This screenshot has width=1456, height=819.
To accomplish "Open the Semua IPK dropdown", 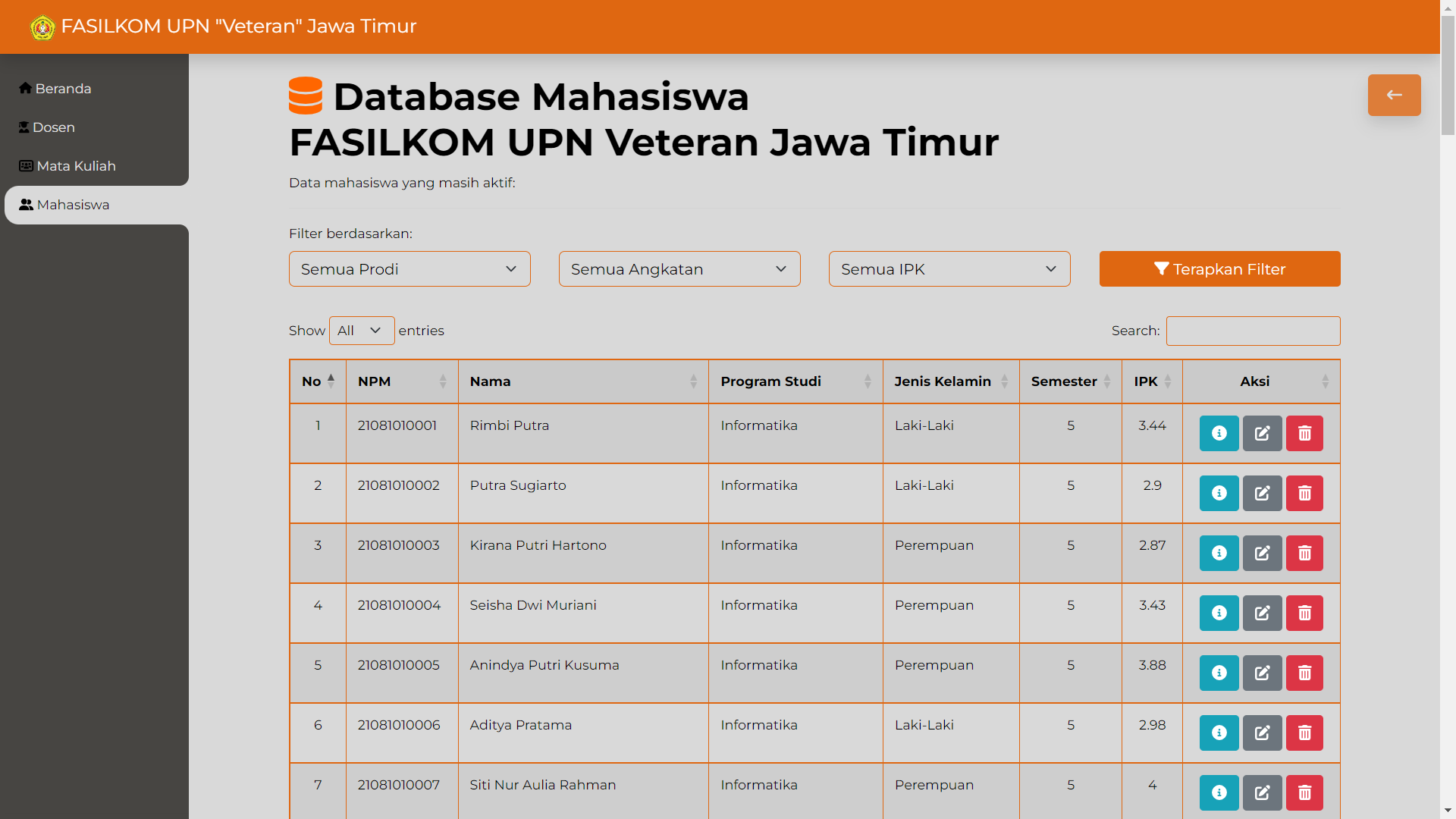I will point(949,269).
